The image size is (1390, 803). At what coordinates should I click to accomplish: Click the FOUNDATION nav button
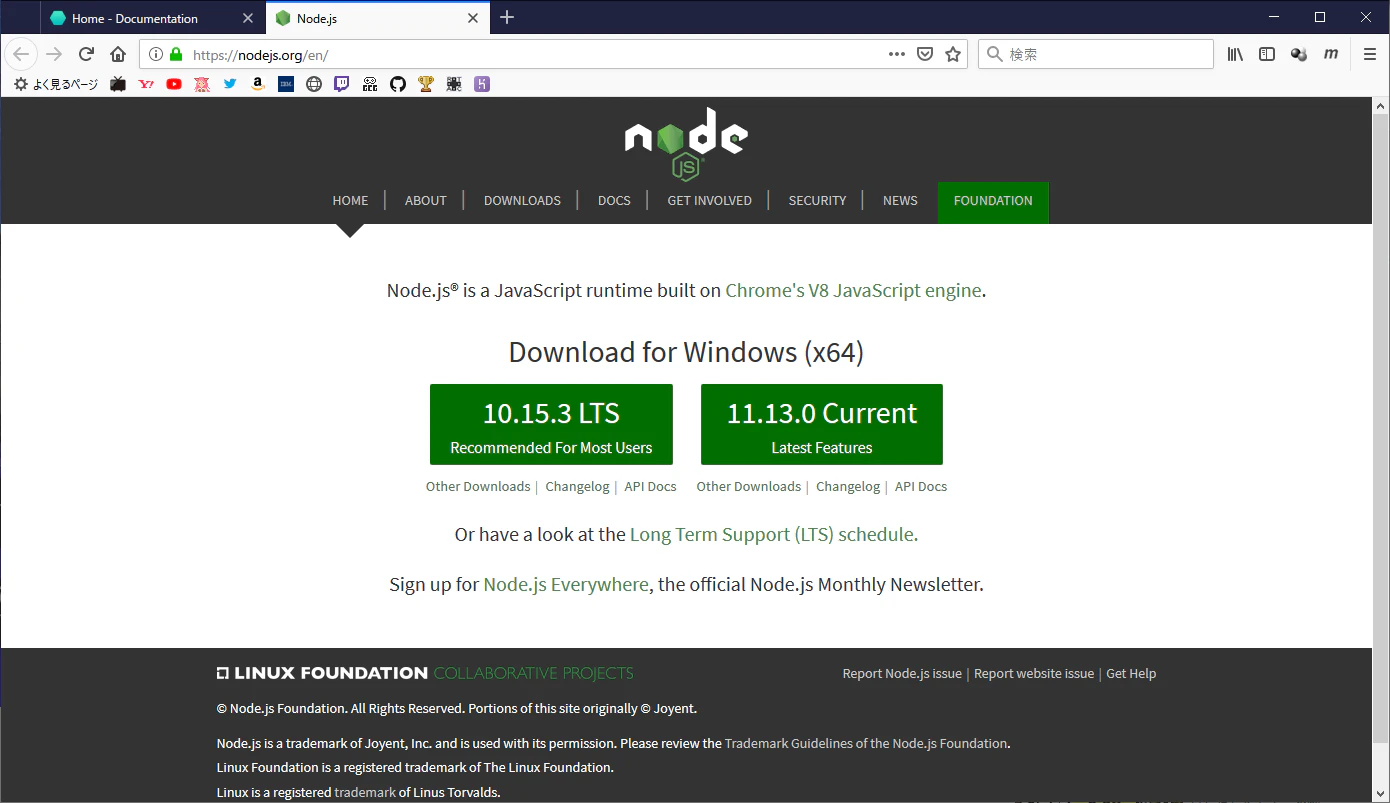pos(993,203)
